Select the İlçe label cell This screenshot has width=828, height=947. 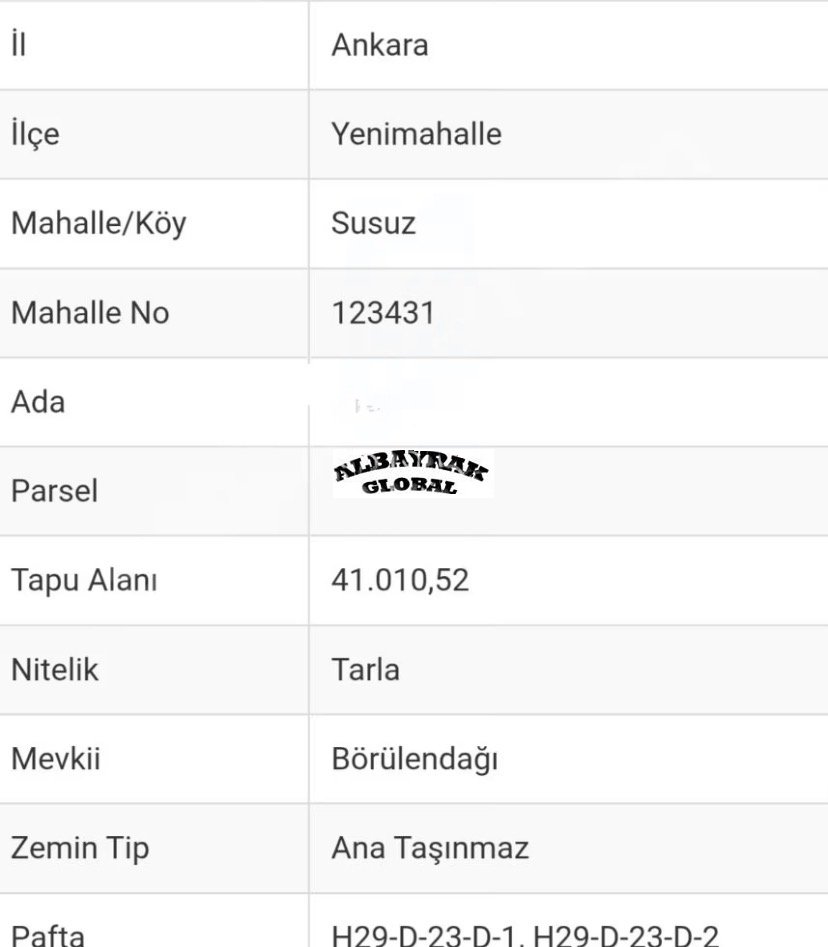coord(35,134)
